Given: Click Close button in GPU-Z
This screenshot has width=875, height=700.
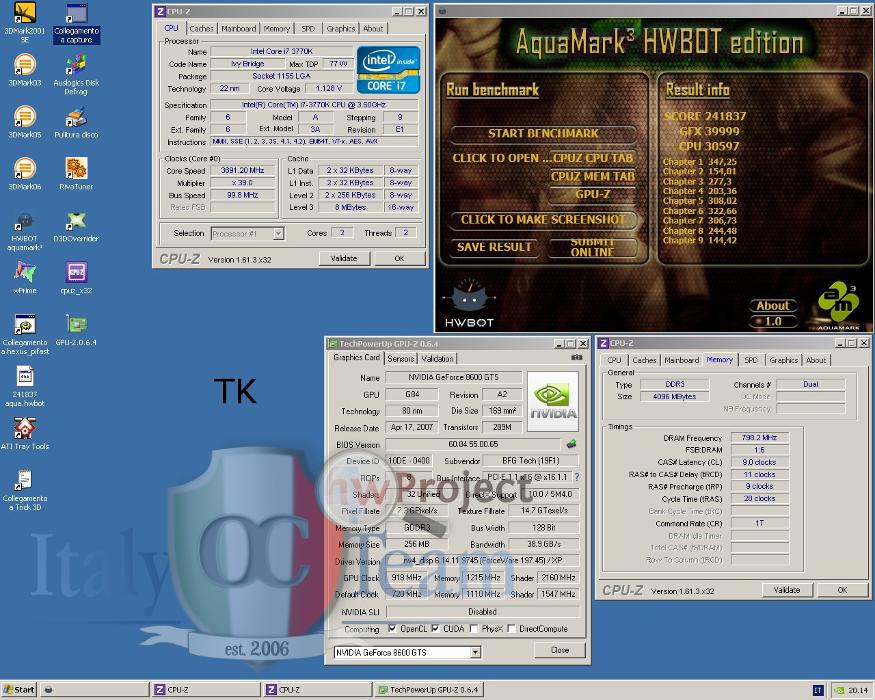Looking at the screenshot, I should [560, 650].
